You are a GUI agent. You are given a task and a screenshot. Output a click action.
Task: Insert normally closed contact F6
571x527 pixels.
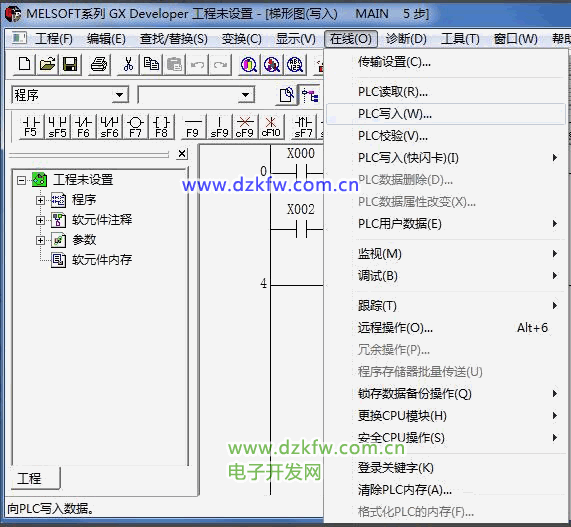click(83, 127)
